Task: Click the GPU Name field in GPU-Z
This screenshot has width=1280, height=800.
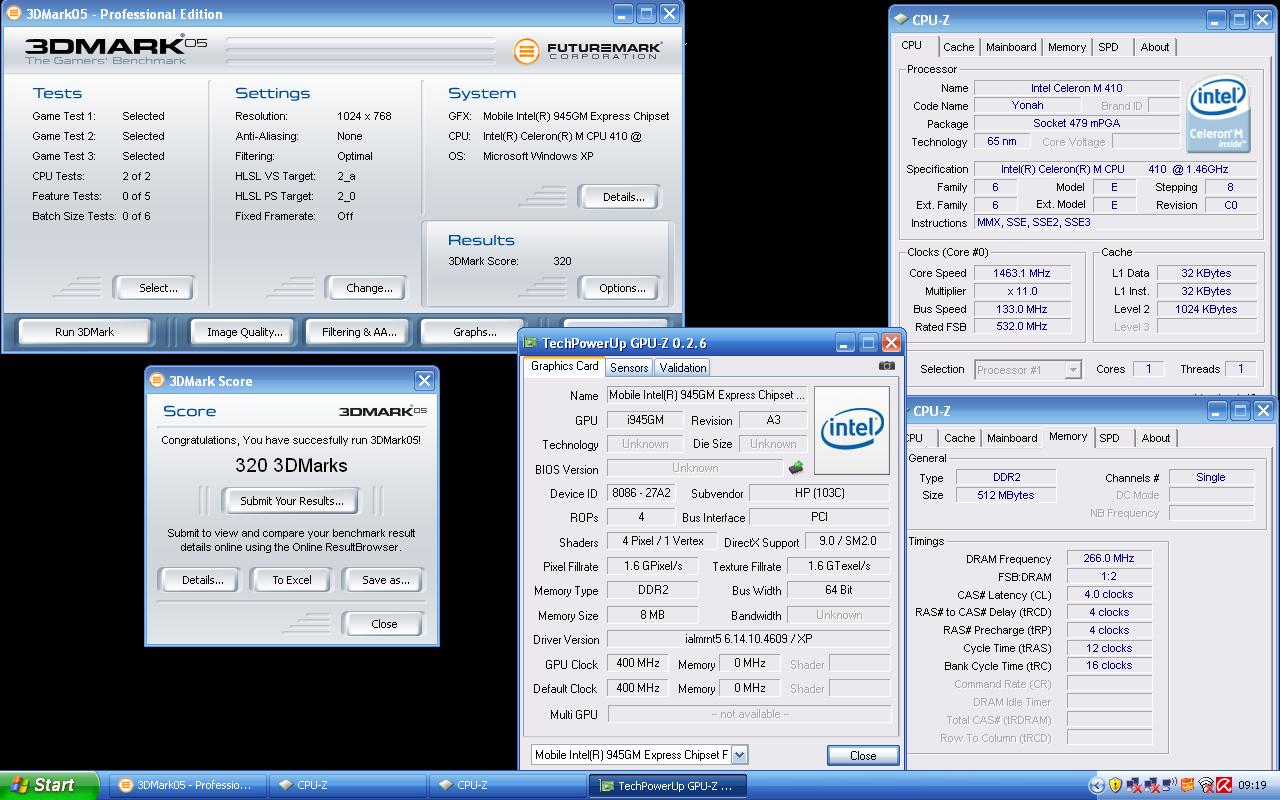Action: (x=706, y=395)
